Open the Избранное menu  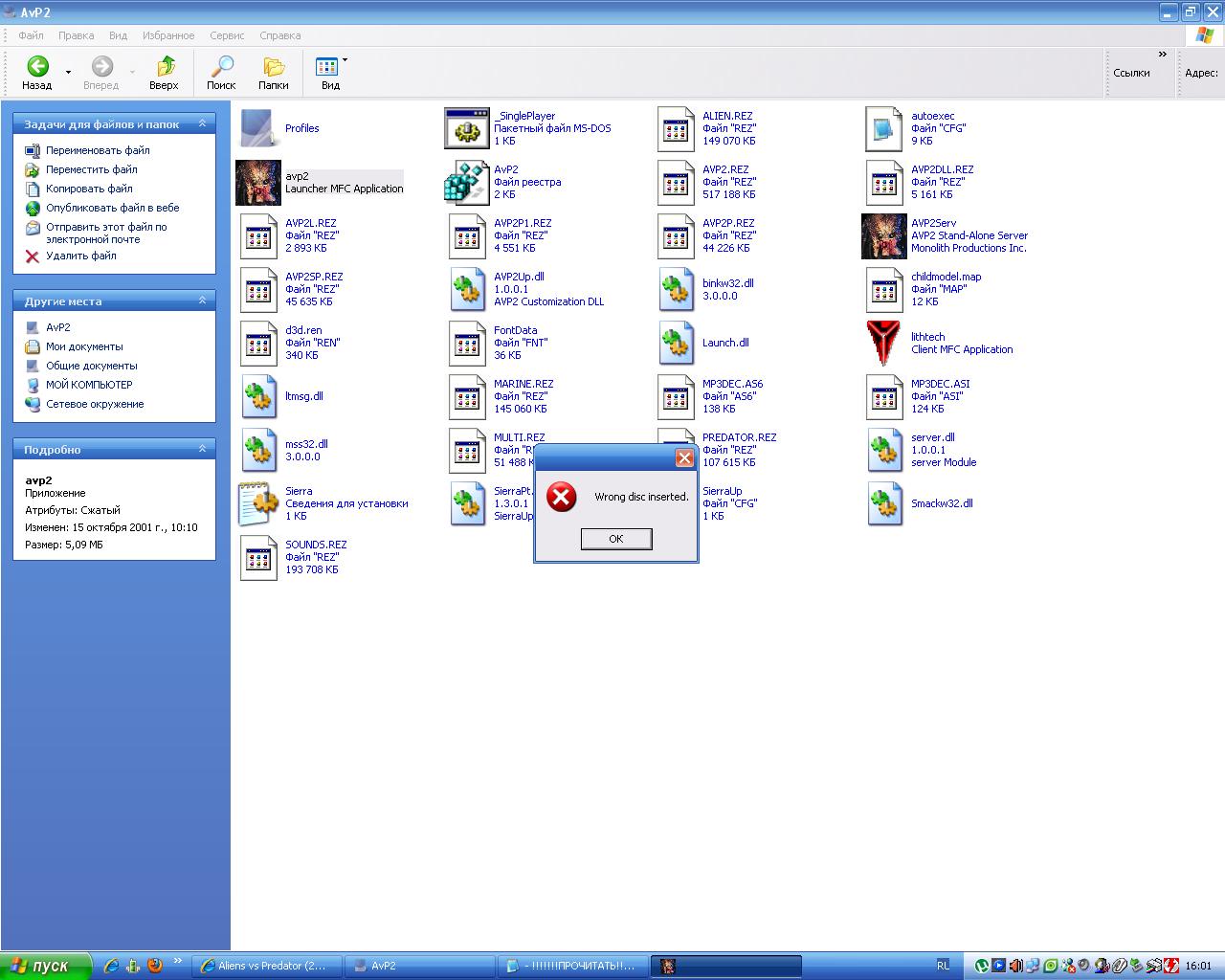pos(168,35)
